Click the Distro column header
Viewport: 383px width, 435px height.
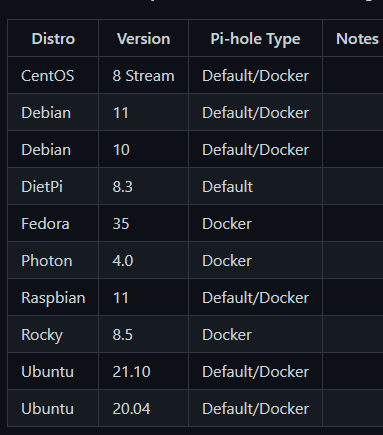[53, 39]
